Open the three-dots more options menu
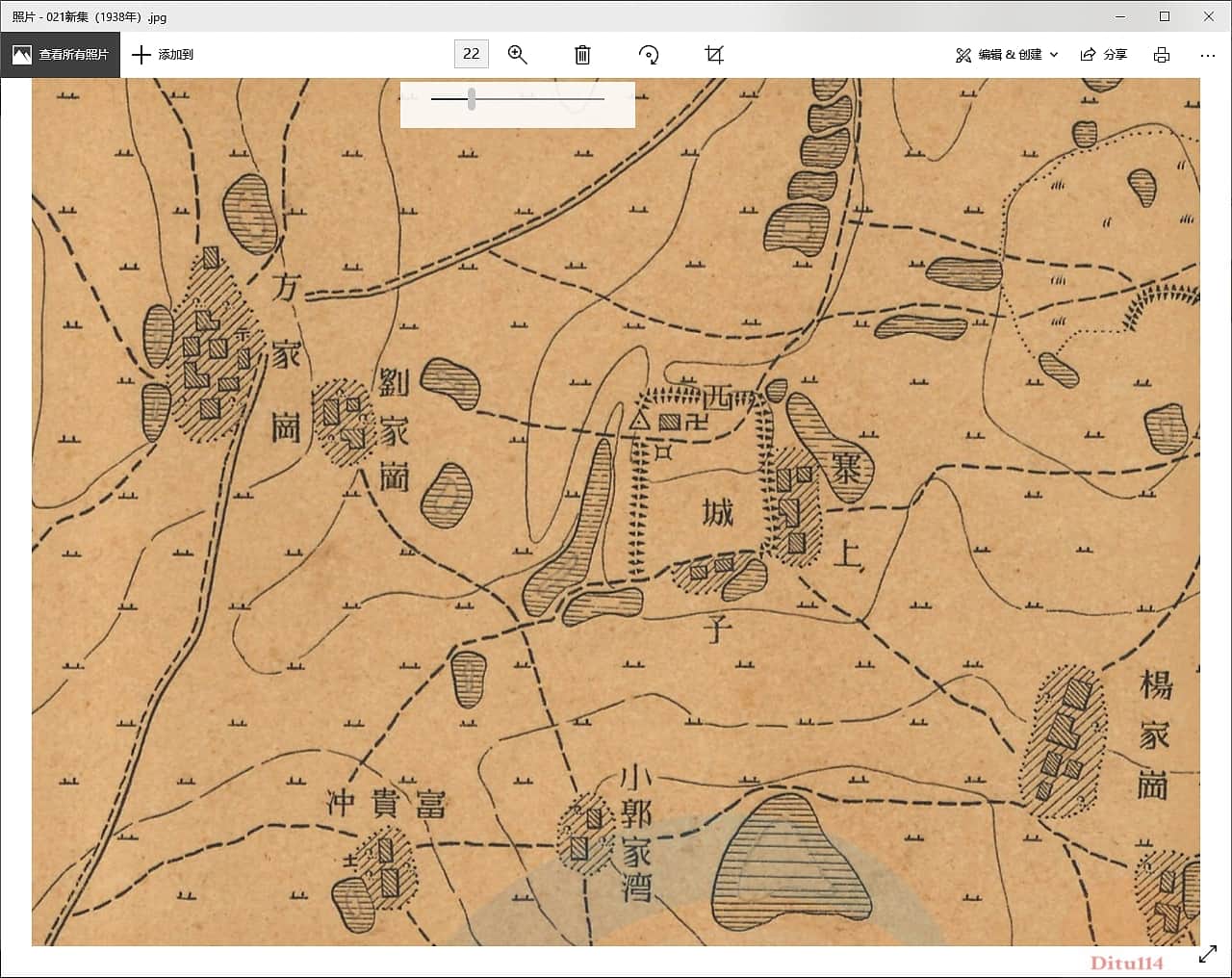 point(1208,55)
